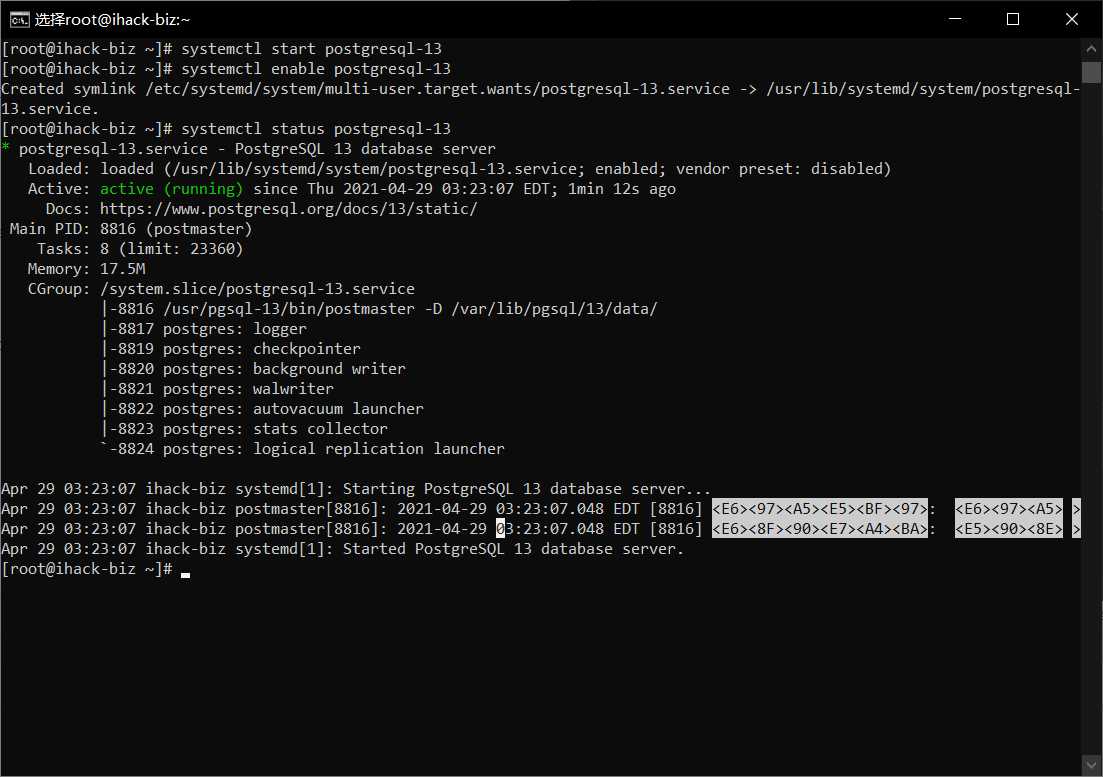Click the scrollbar up arrow
Screen dimensions: 1103x777
tap(1090, 46)
